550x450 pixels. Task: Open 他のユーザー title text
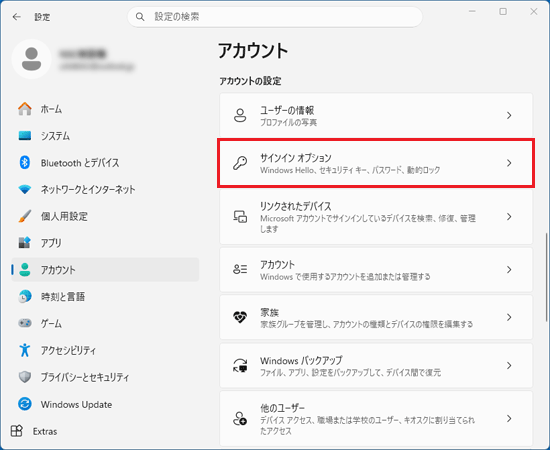click(x=282, y=408)
